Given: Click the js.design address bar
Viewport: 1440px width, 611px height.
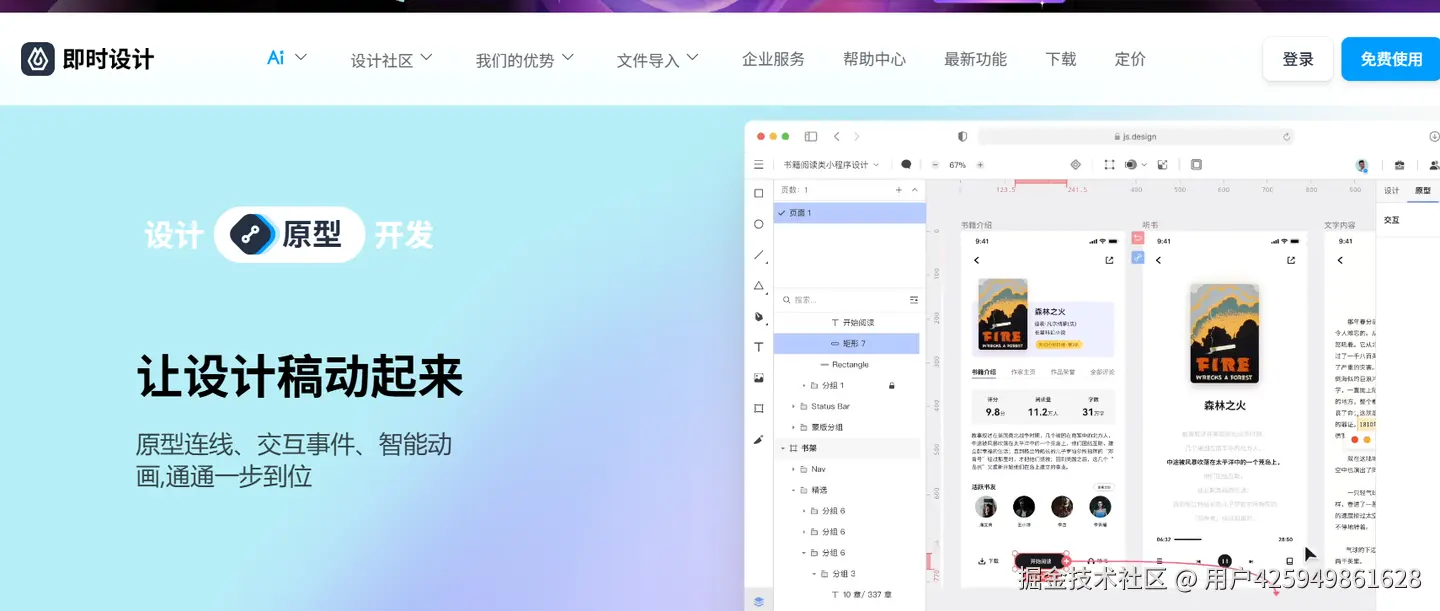Looking at the screenshot, I should [x=1135, y=136].
